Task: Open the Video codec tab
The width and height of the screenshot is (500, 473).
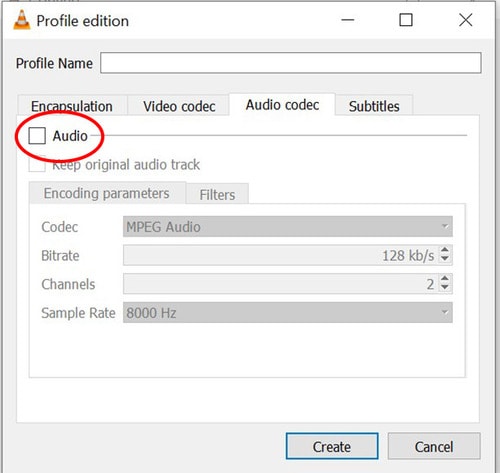Action: [x=179, y=106]
